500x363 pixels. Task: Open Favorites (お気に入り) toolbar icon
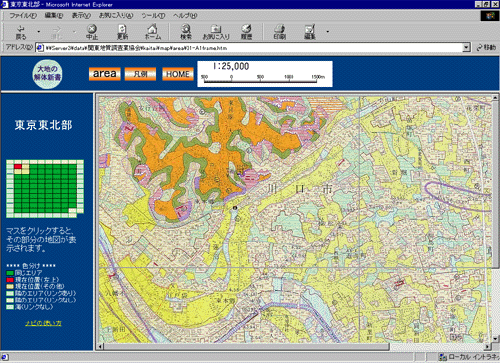click(216, 32)
